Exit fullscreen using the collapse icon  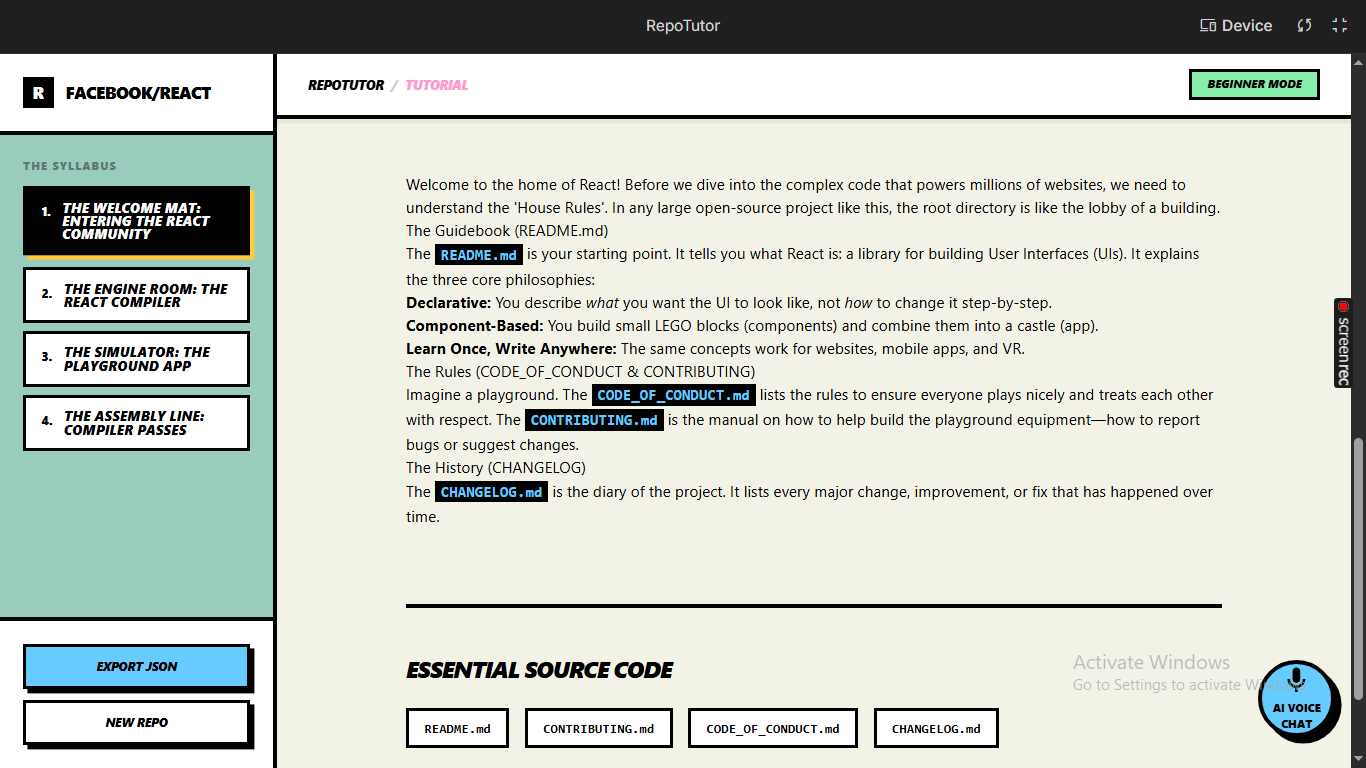1339,26
